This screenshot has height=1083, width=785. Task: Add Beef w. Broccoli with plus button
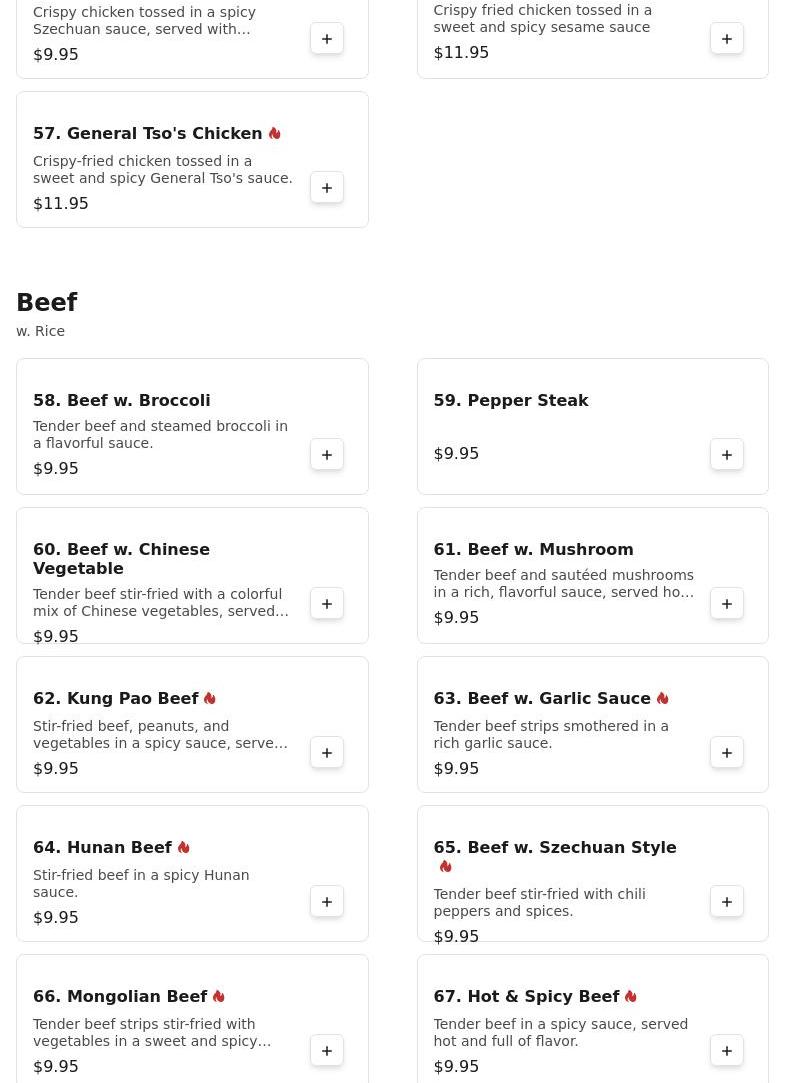tap(327, 455)
